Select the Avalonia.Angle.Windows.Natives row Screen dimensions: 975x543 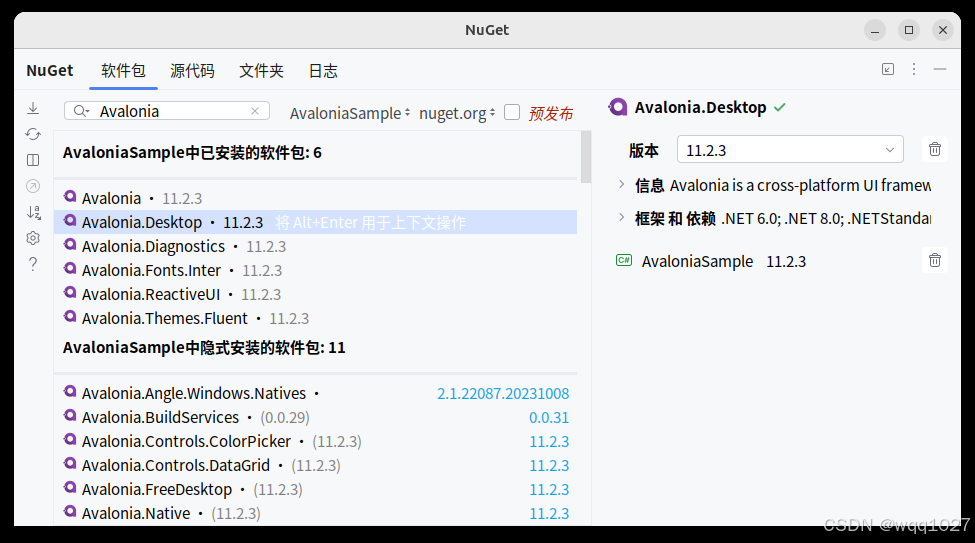[315, 394]
